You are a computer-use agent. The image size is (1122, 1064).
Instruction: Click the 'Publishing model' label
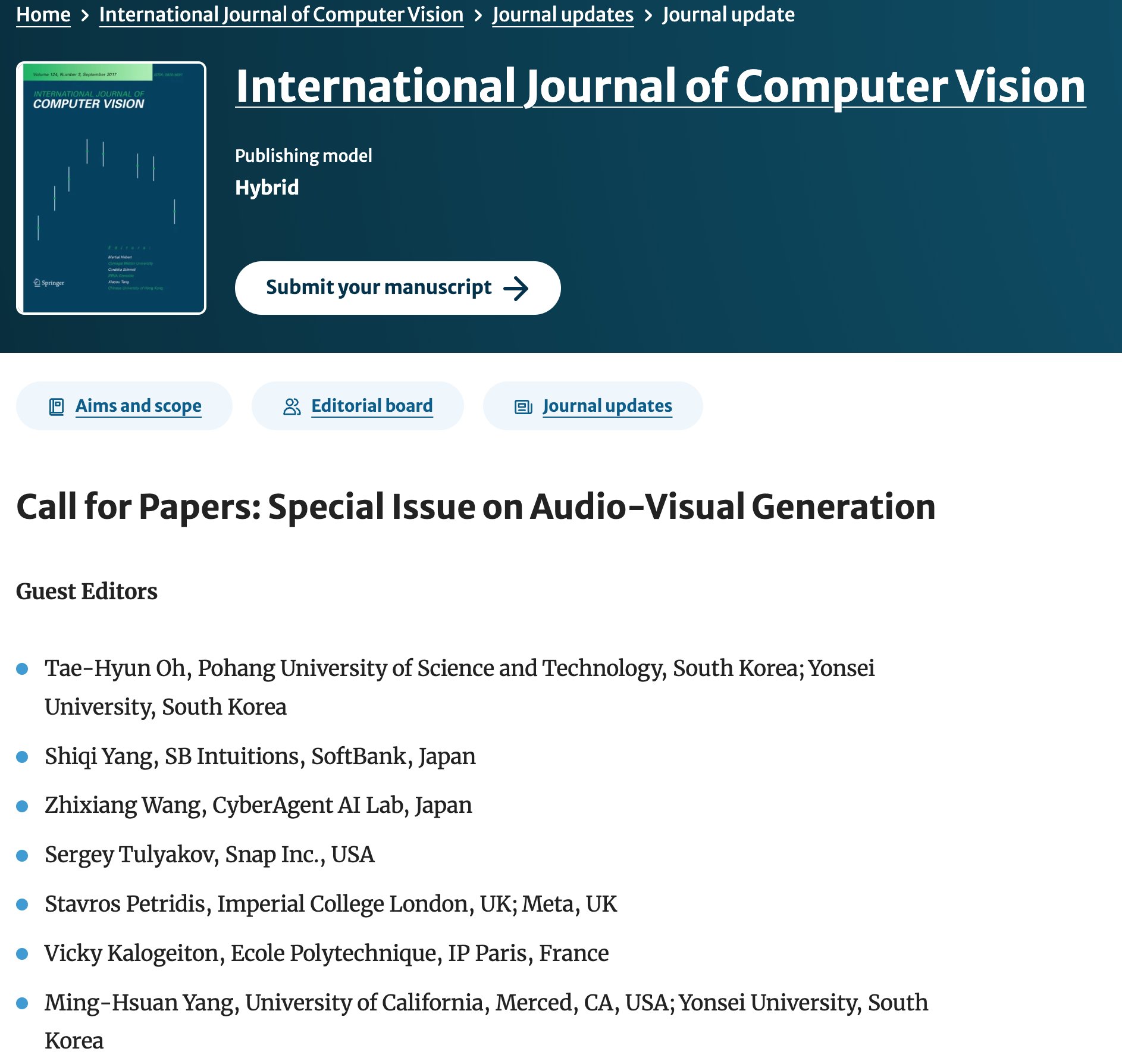click(x=303, y=156)
